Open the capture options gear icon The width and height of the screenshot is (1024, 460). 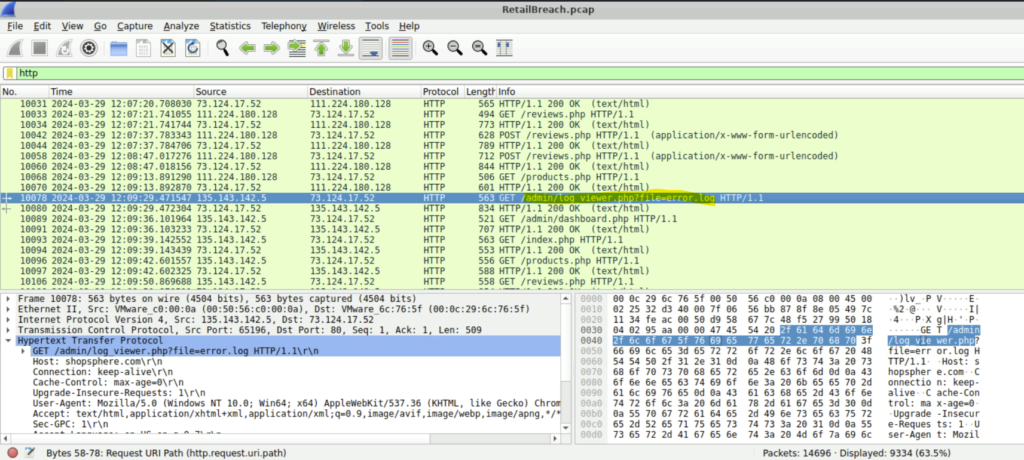[x=88, y=47]
